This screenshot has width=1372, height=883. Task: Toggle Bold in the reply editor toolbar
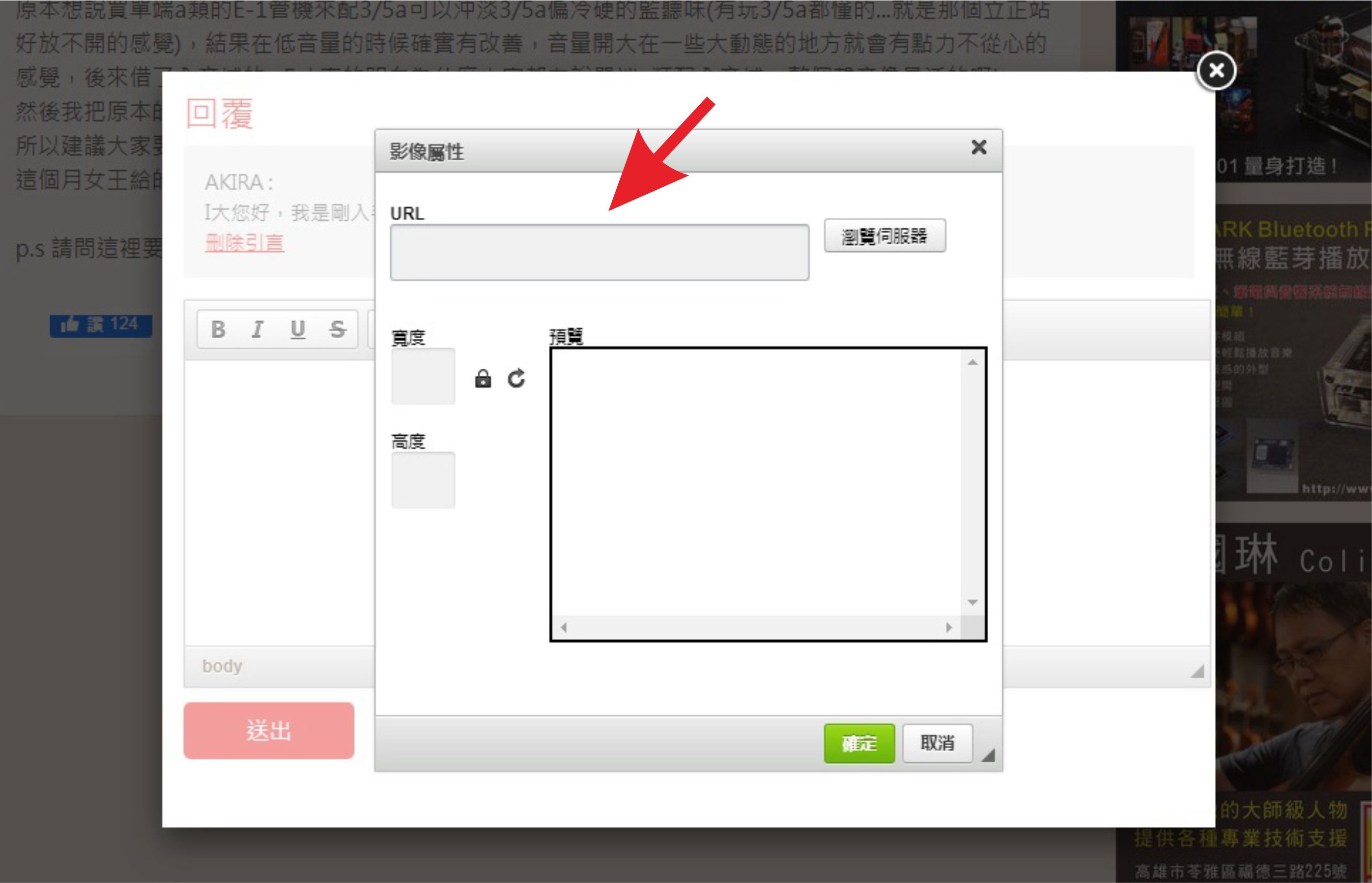(218, 329)
